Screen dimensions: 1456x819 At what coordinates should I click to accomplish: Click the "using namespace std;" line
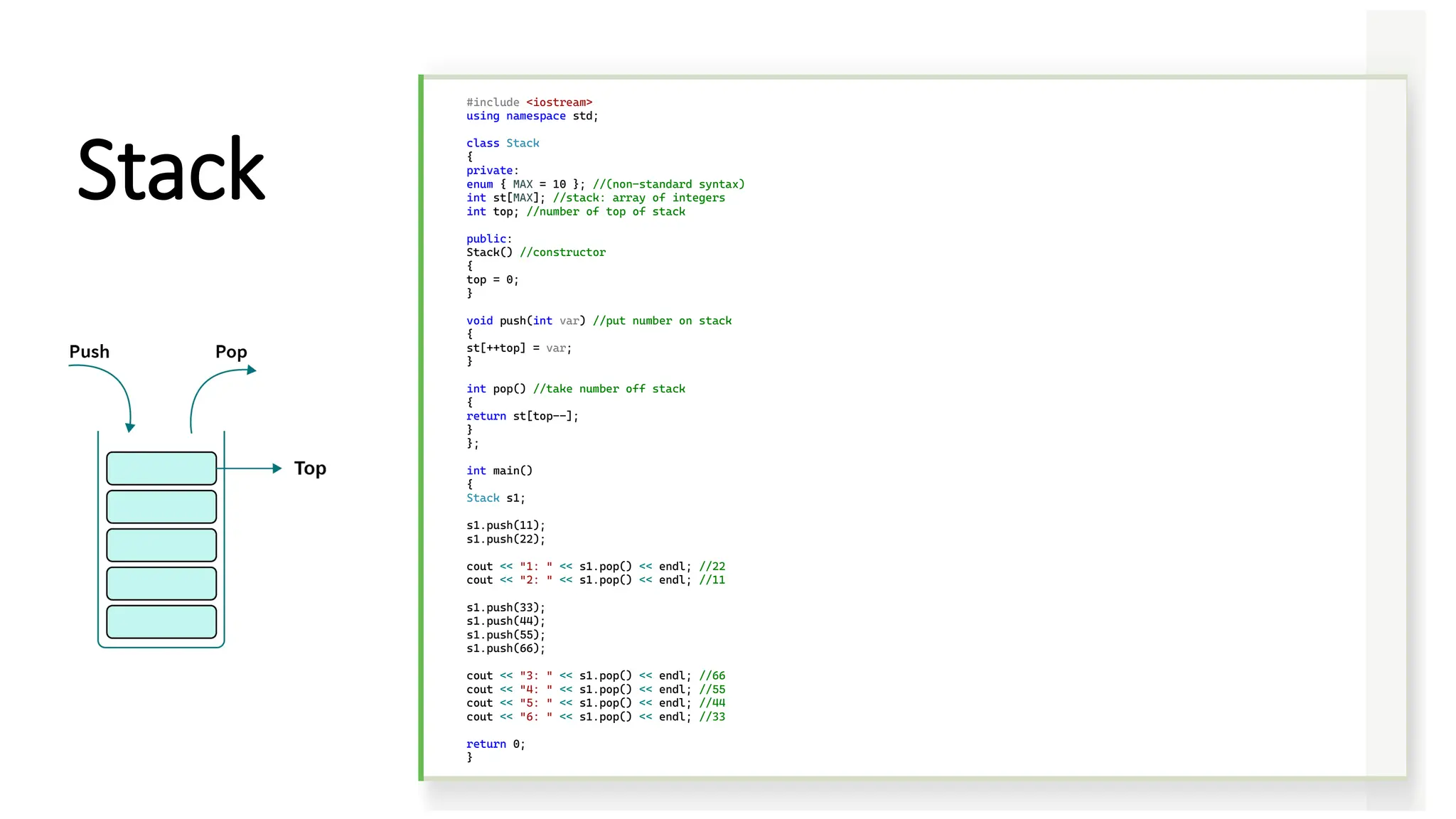[x=532, y=116]
